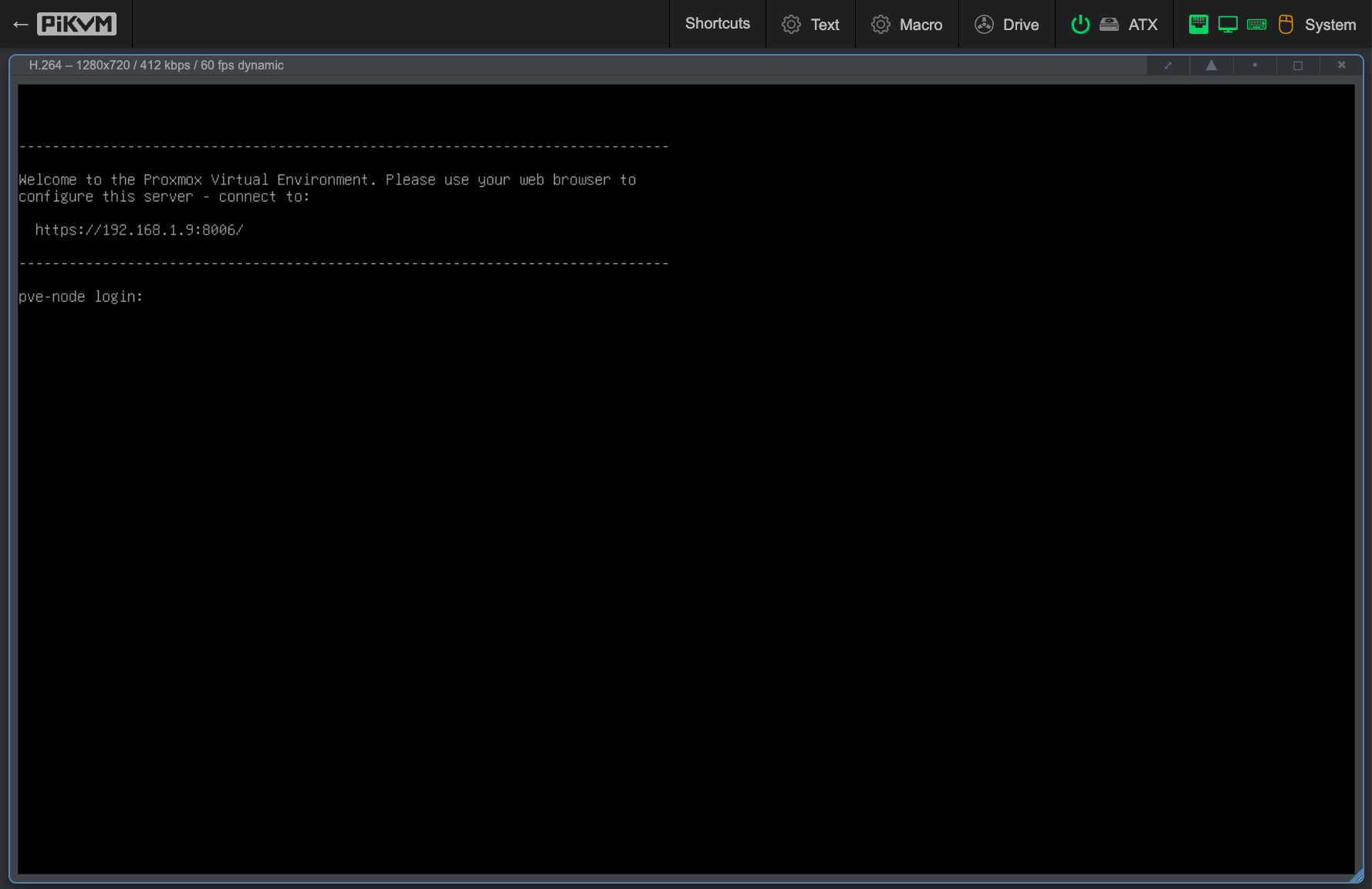Screen dimensions: 1372x889
Task: Click the green network link status icon
Action: pos(1198,25)
